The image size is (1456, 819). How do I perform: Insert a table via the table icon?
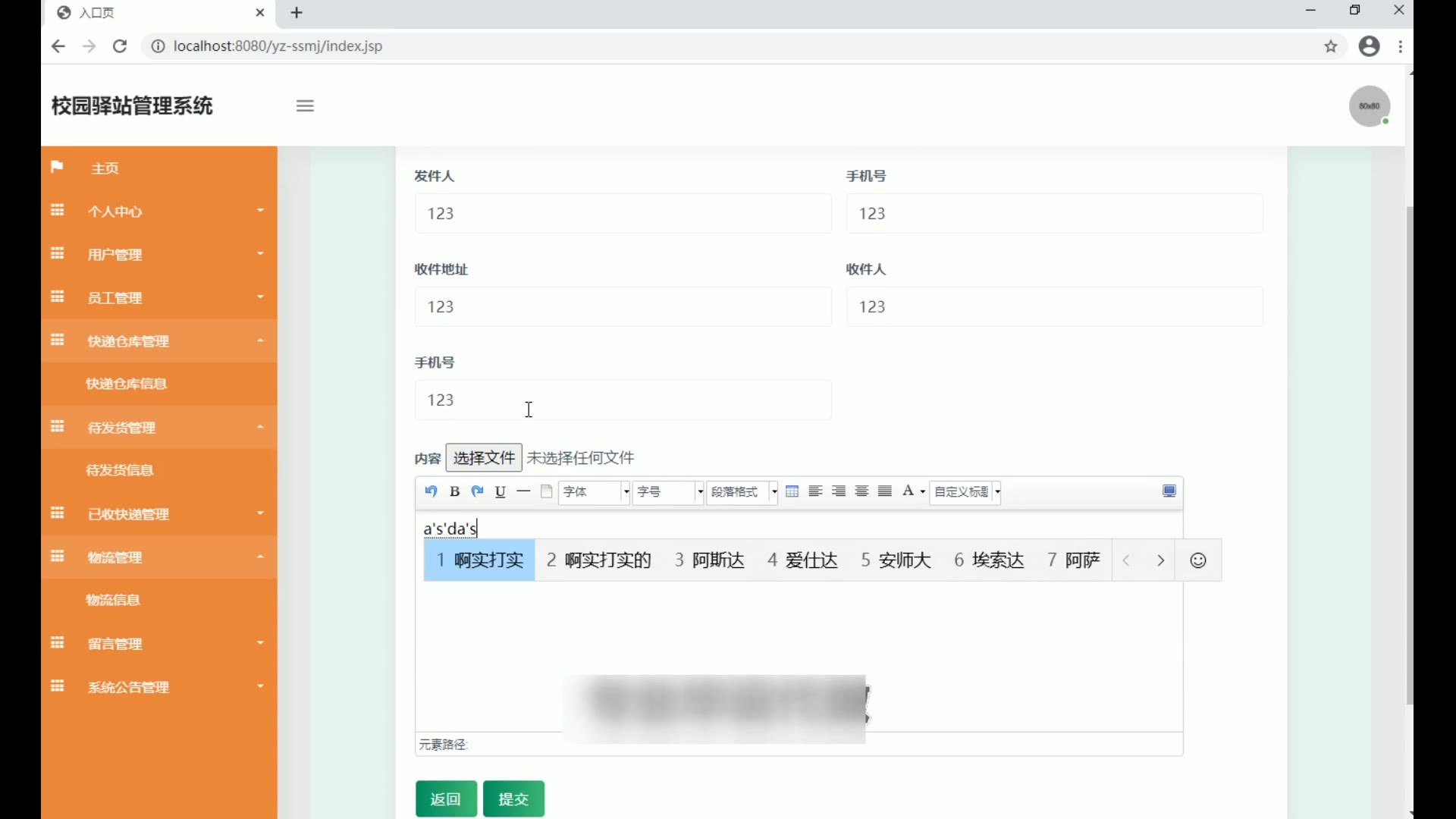(792, 491)
